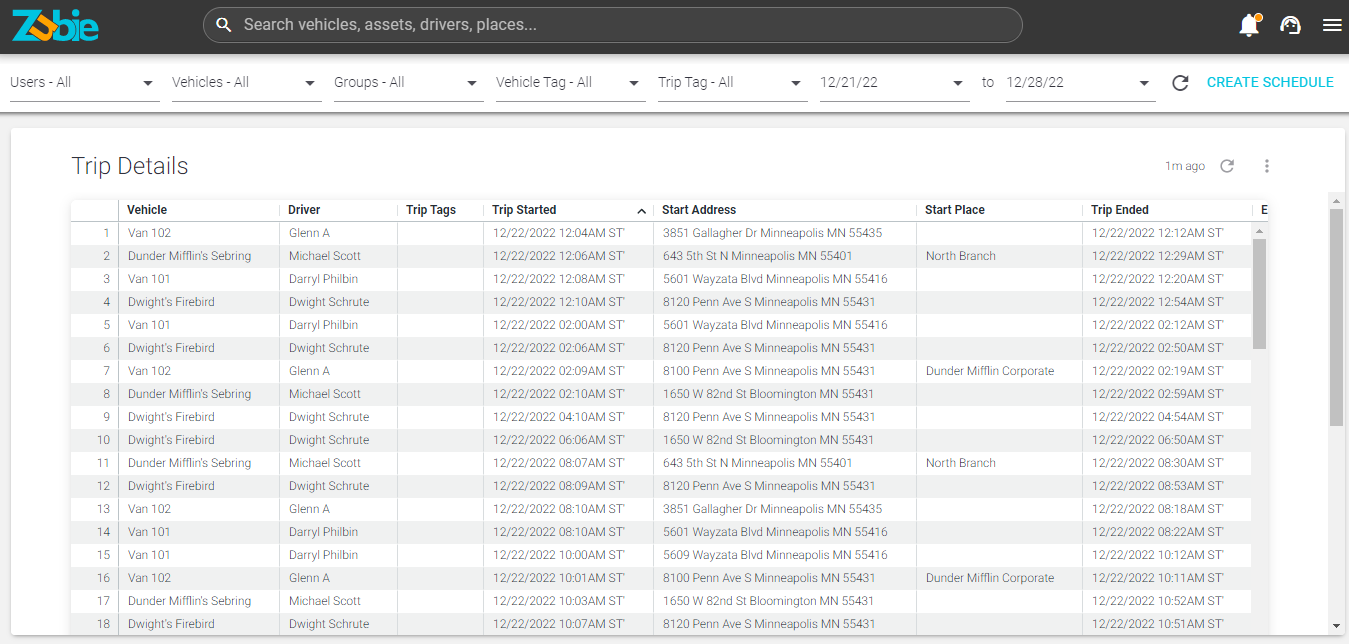Click trip ended 12/22/2022 12:12AM cell
This screenshot has width=1349, height=644.
[x=1158, y=233]
